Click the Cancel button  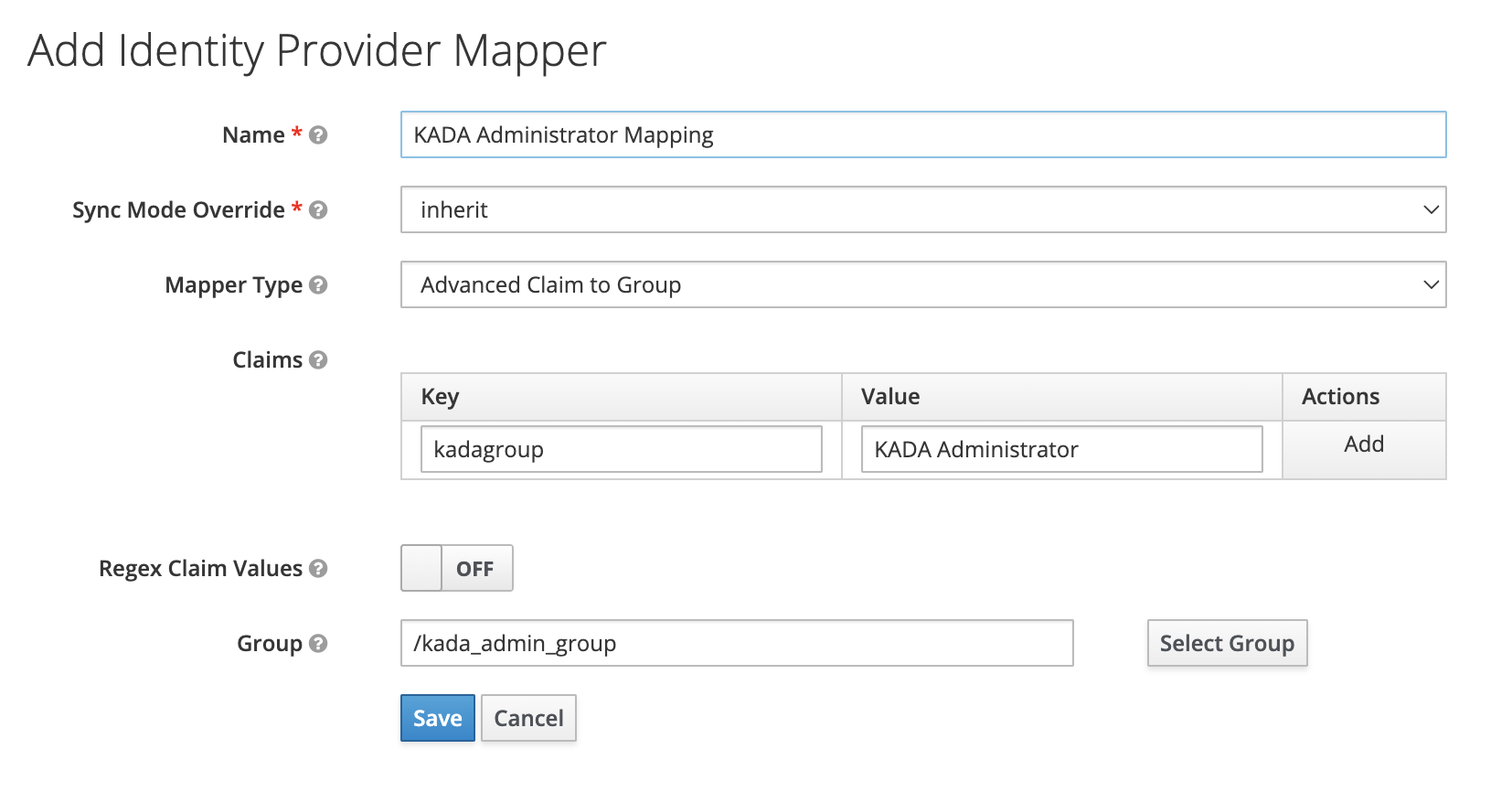(x=528, y=719)
